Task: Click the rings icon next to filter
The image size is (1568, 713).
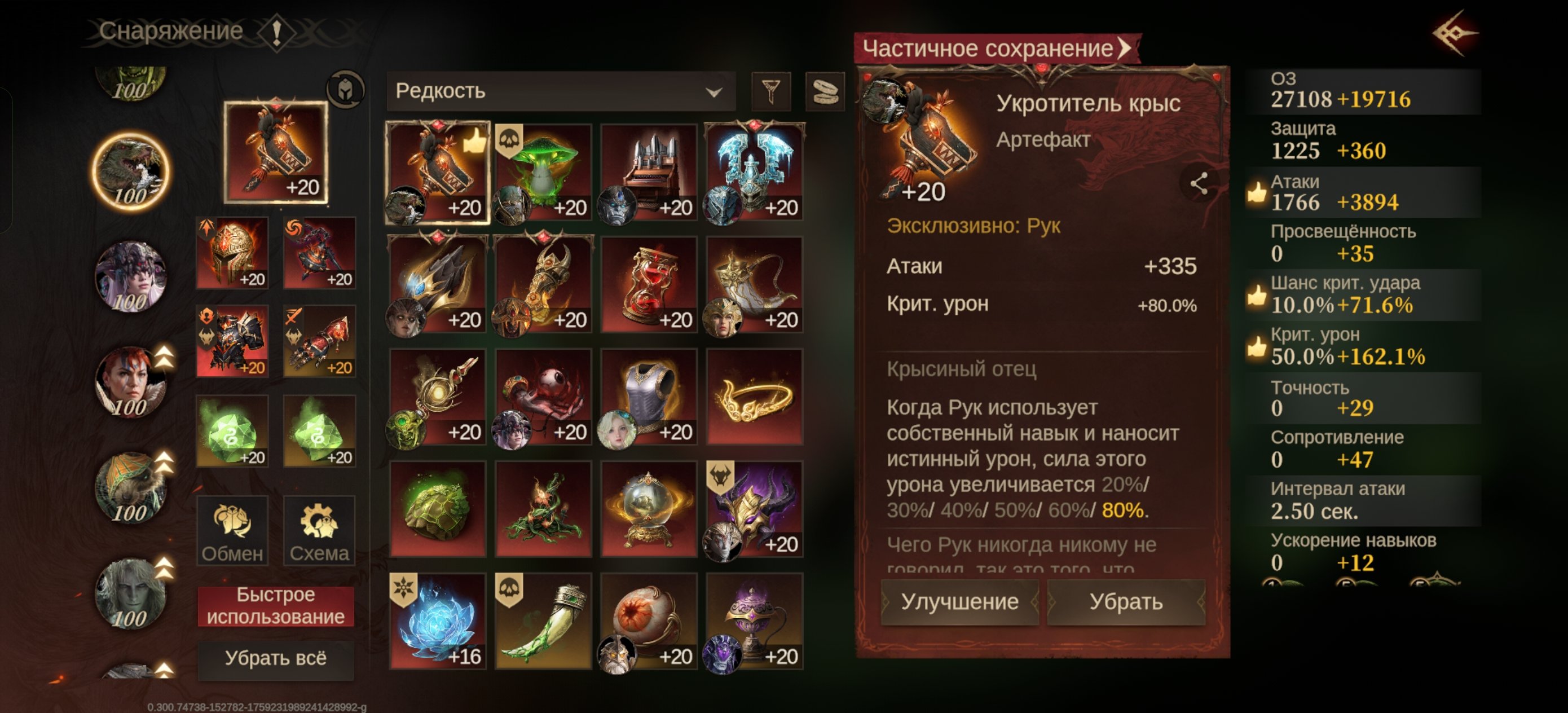Action: click(825, 91)
